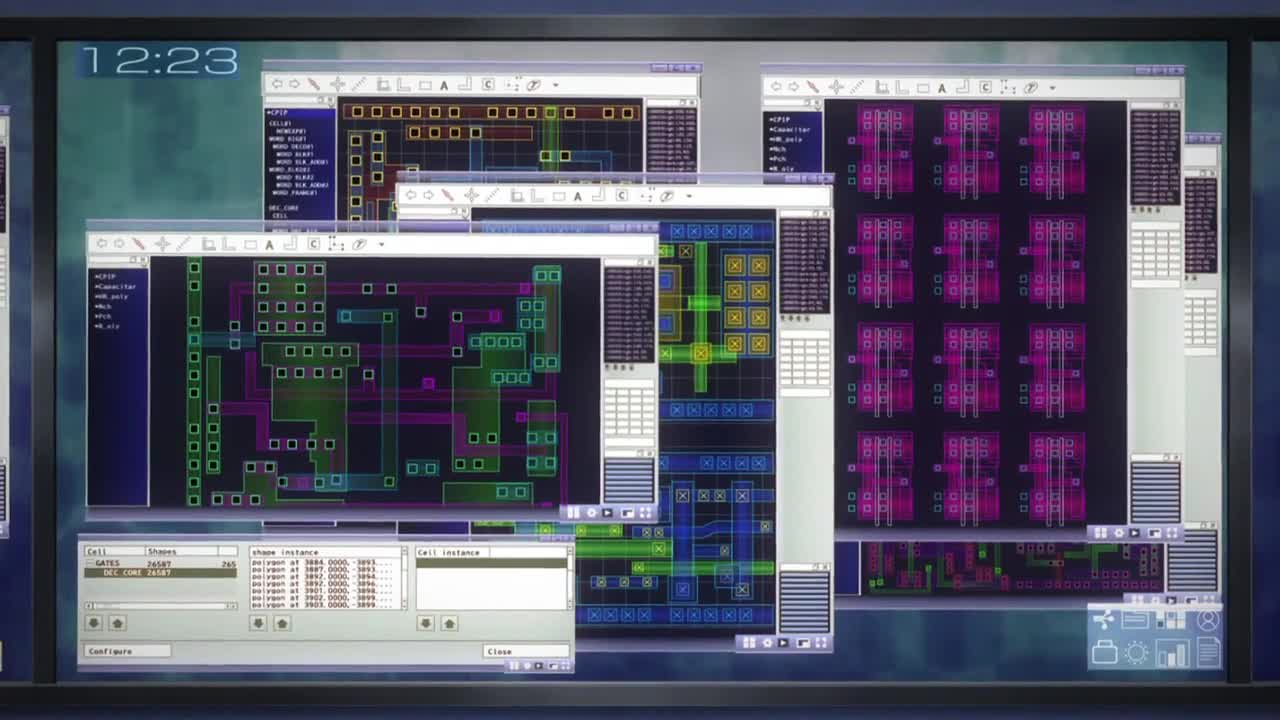Click the move crosshair tool in rightmost window
1280x720 pixels.
(837, 88)
